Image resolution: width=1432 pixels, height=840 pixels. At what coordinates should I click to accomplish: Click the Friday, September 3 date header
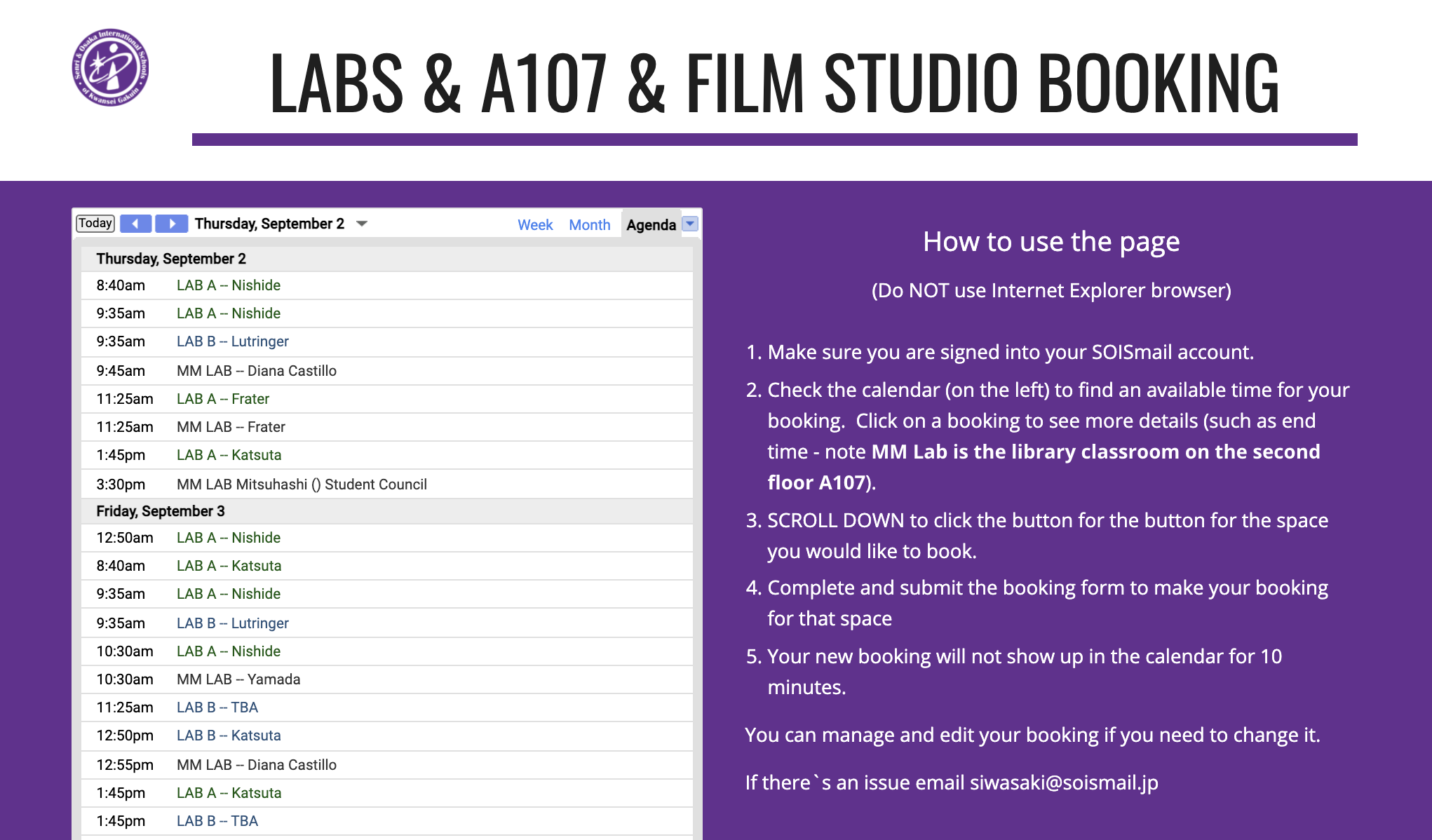[161, 511]
